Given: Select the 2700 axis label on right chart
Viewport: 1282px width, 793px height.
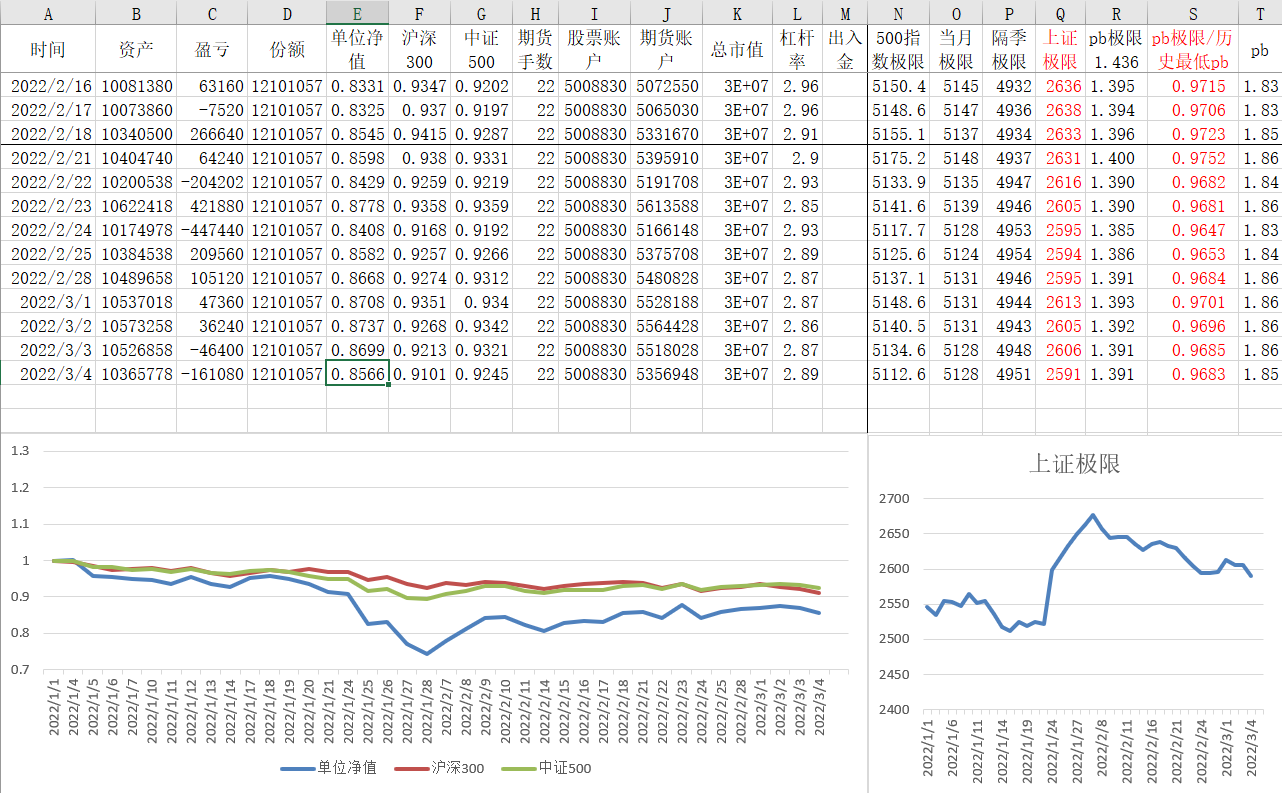Looking at the screenshot, I should point(894,499).
